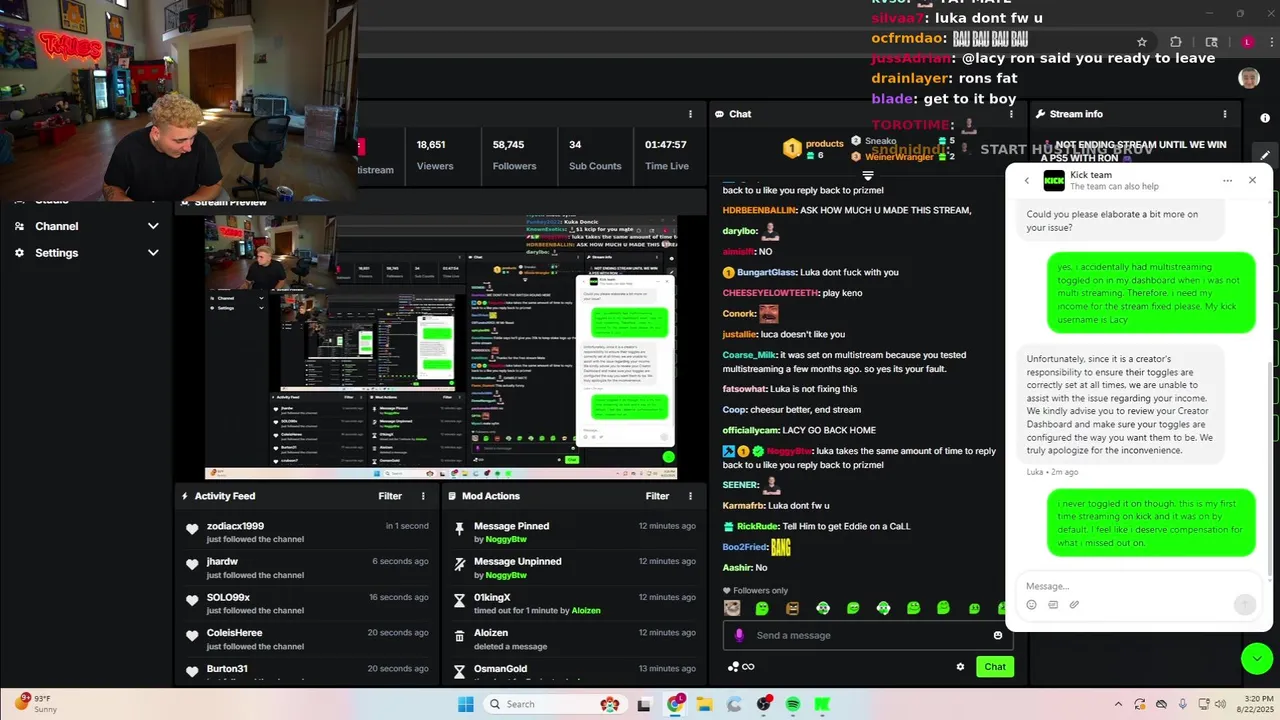Image resolution: width=1280 pixels, height=720 pixels.
Task: Open the emoji picker in the support widget
Action: tap(1031, 605)
